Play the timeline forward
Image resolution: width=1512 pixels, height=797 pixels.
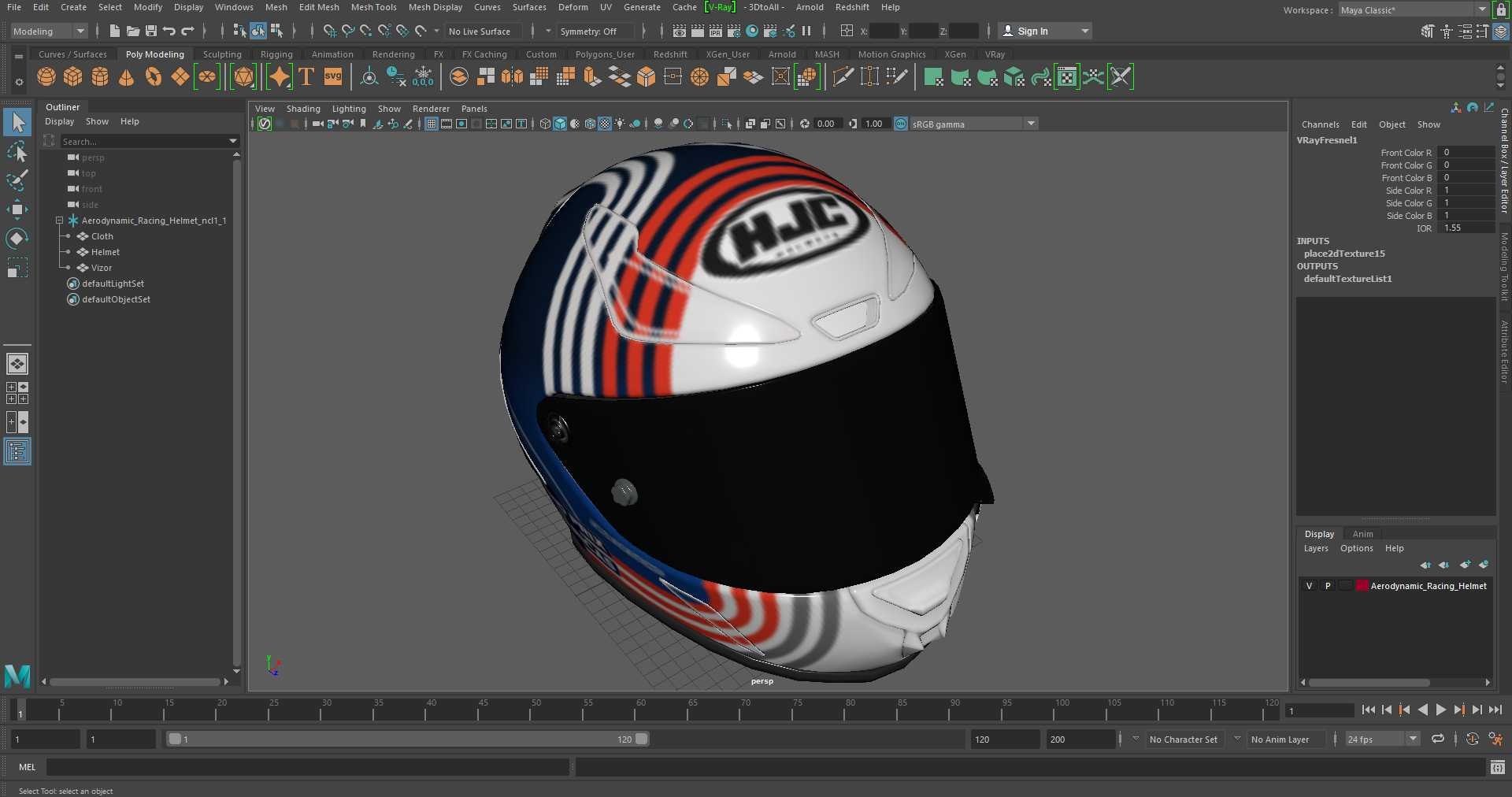1441,710
